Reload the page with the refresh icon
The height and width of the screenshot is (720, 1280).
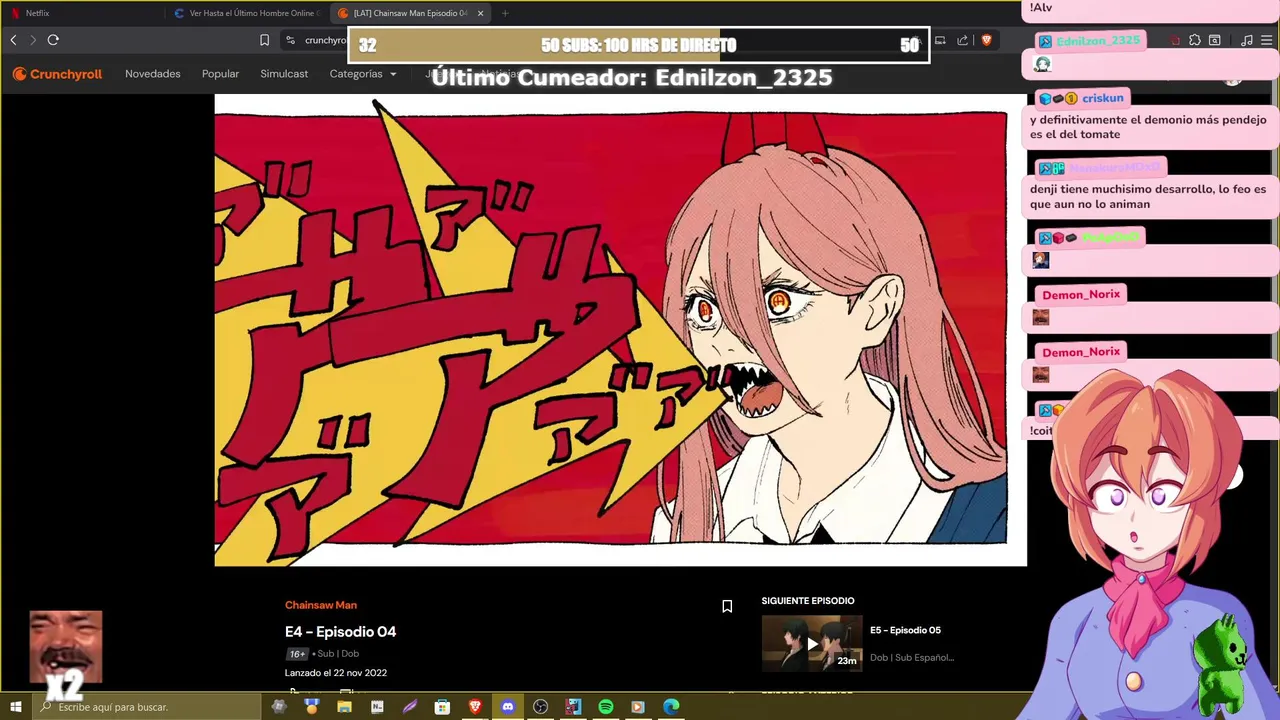(x=53, y=40)
